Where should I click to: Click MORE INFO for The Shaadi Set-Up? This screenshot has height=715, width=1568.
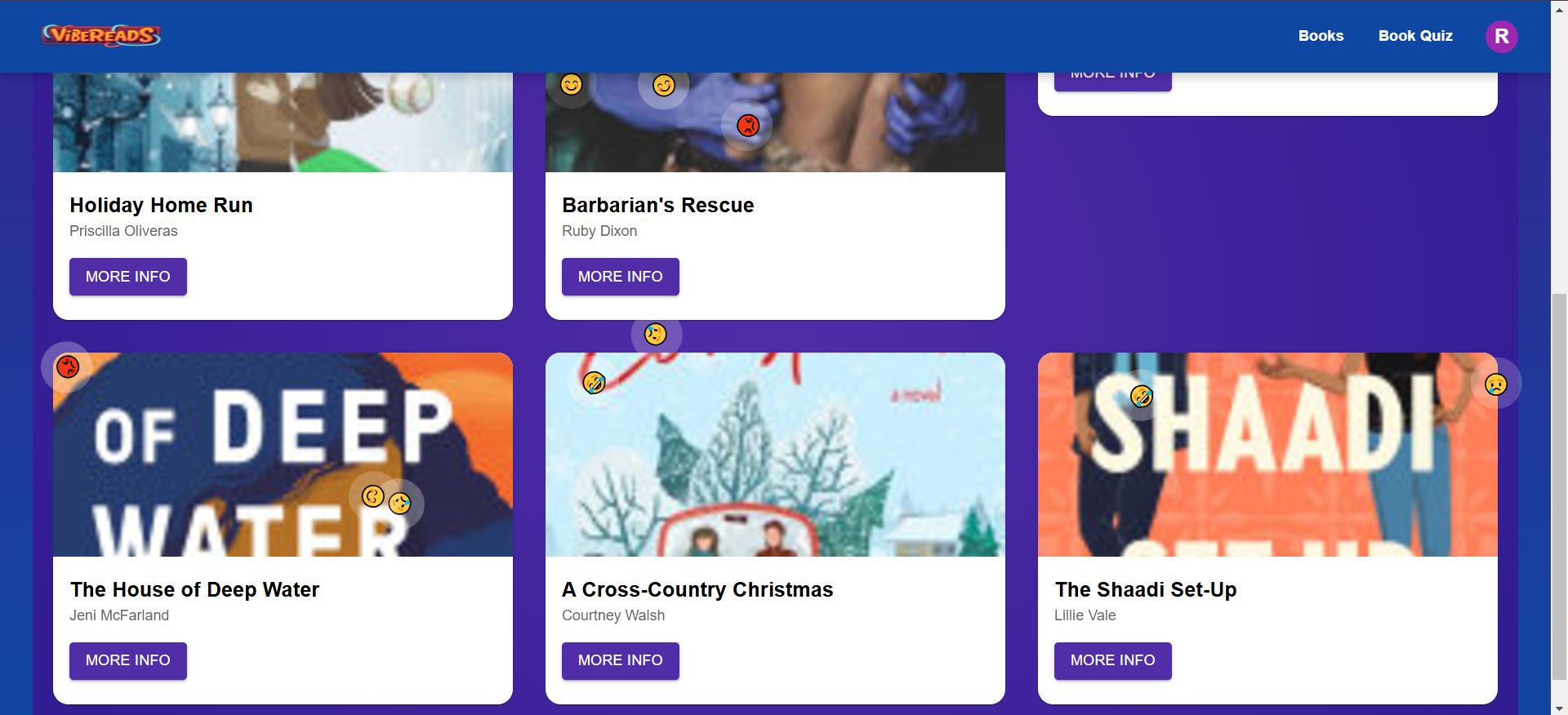pos(1113,660)
